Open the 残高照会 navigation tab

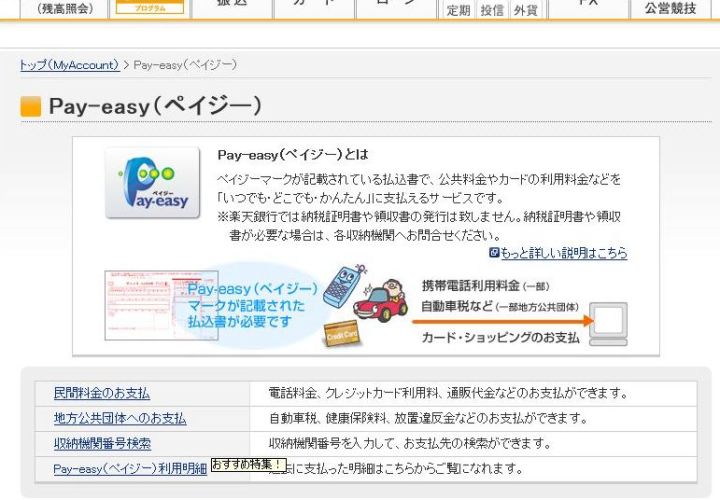(64, 9)
